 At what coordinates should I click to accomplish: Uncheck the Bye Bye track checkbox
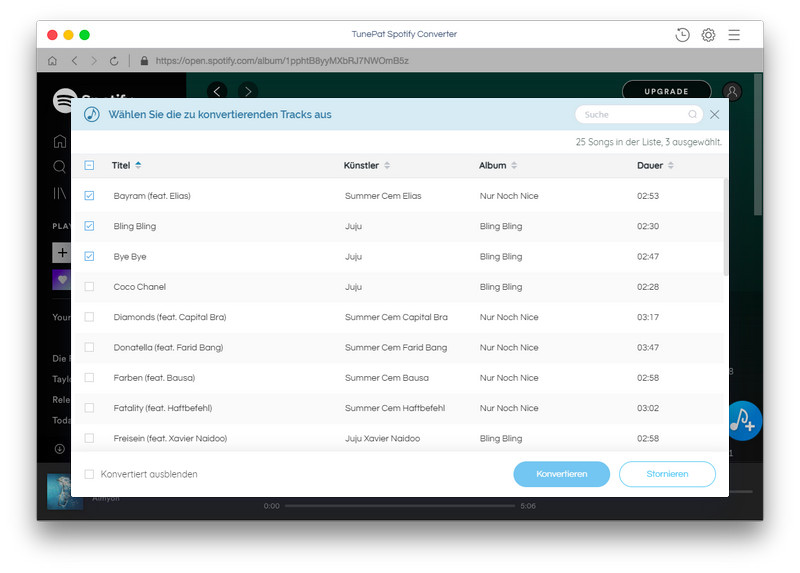(x=89, y=256)
